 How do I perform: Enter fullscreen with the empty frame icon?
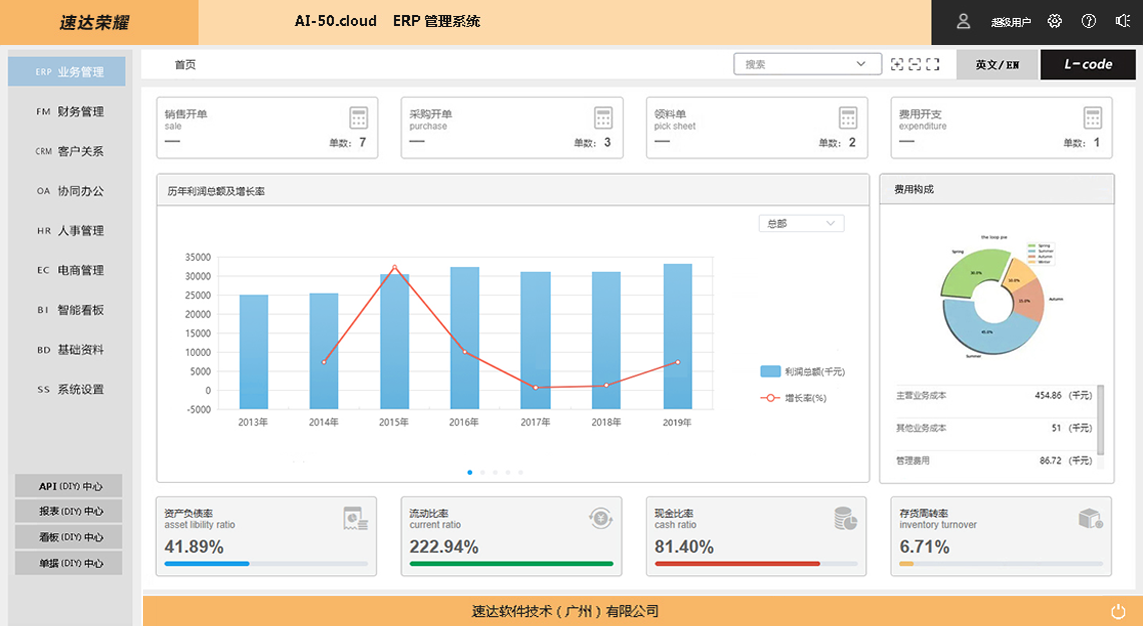click(x=933, y=64)
